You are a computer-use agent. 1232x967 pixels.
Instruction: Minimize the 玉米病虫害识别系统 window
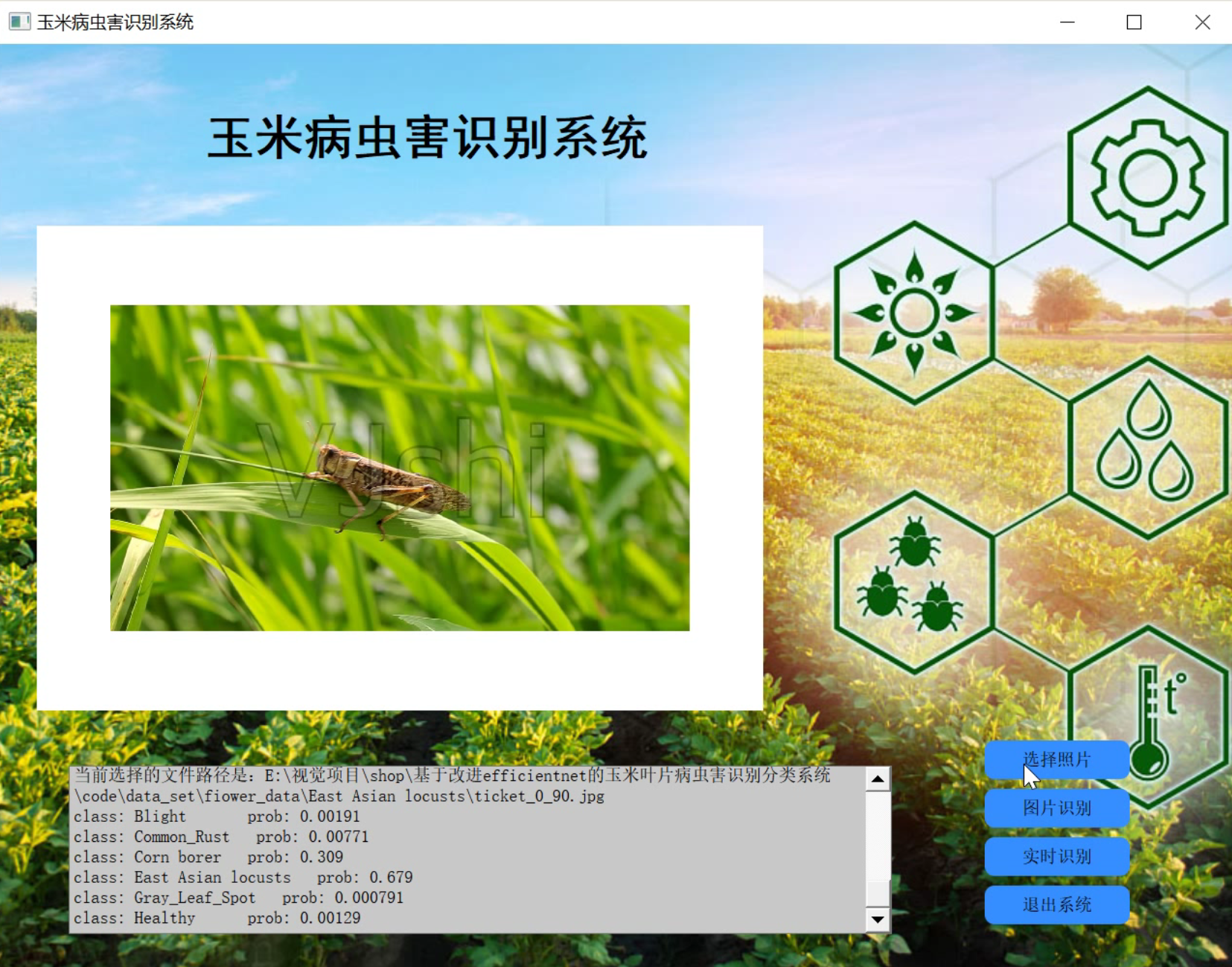[1067, 22]
